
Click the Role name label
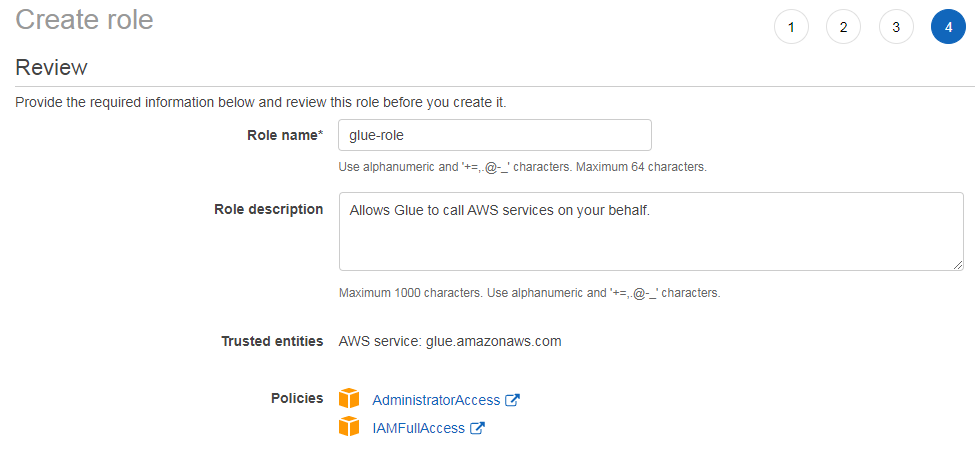pos(285,135)
